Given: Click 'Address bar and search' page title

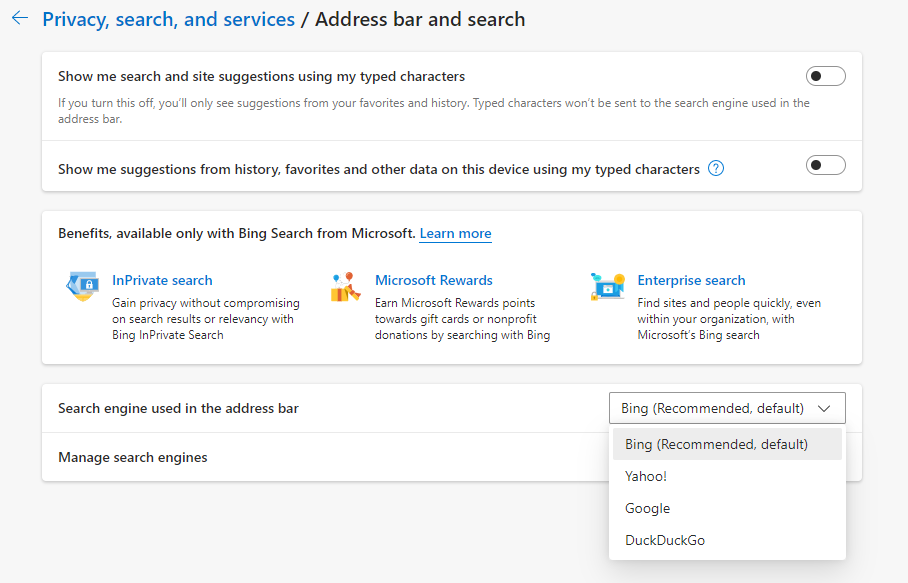Looking at the screenshot, I should [420, 19].
